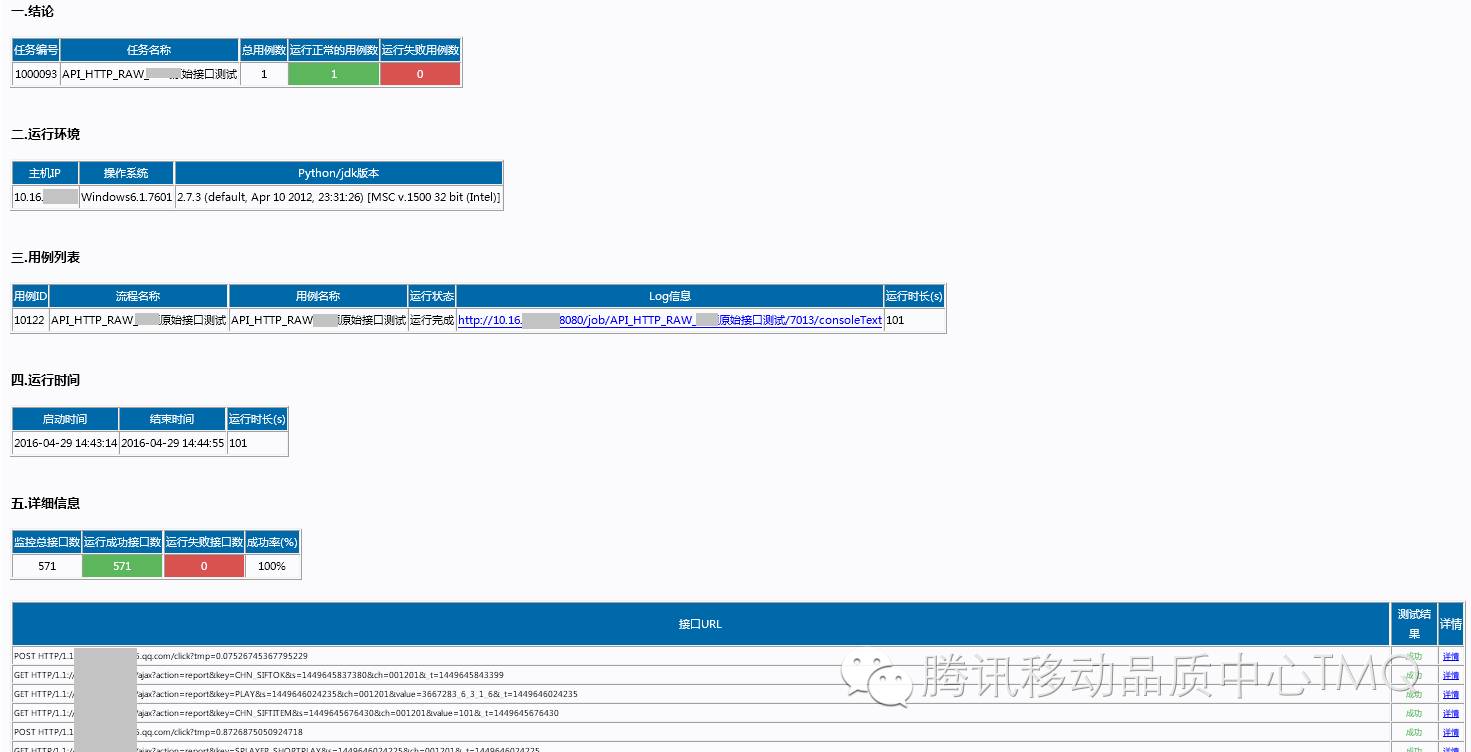
Task: Select the POST URL with tmp=0.07526745367795229
Action: [x=161, y=657]
